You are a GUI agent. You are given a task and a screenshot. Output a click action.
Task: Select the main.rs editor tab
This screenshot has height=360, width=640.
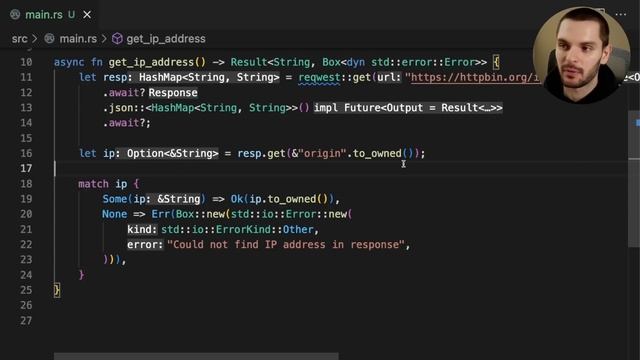pos(49,15)
